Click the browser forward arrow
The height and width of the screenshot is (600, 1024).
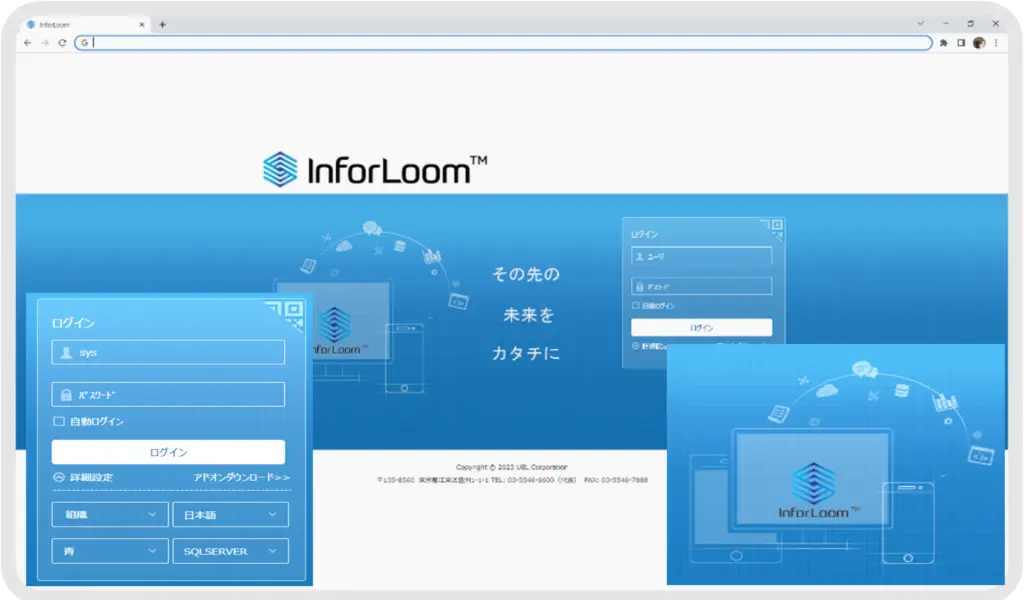pos(45,42)
